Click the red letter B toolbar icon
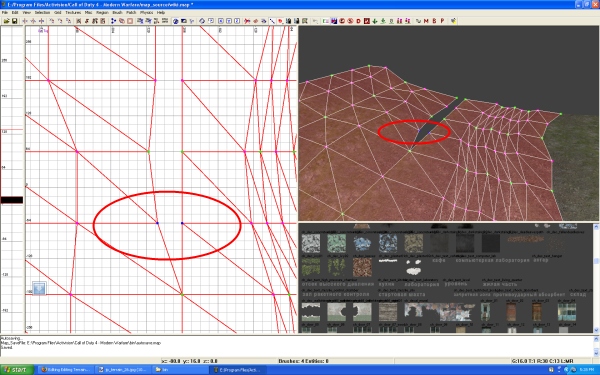Image resolution: width=600 pixels, height=375 pixels. pos(434,21)
